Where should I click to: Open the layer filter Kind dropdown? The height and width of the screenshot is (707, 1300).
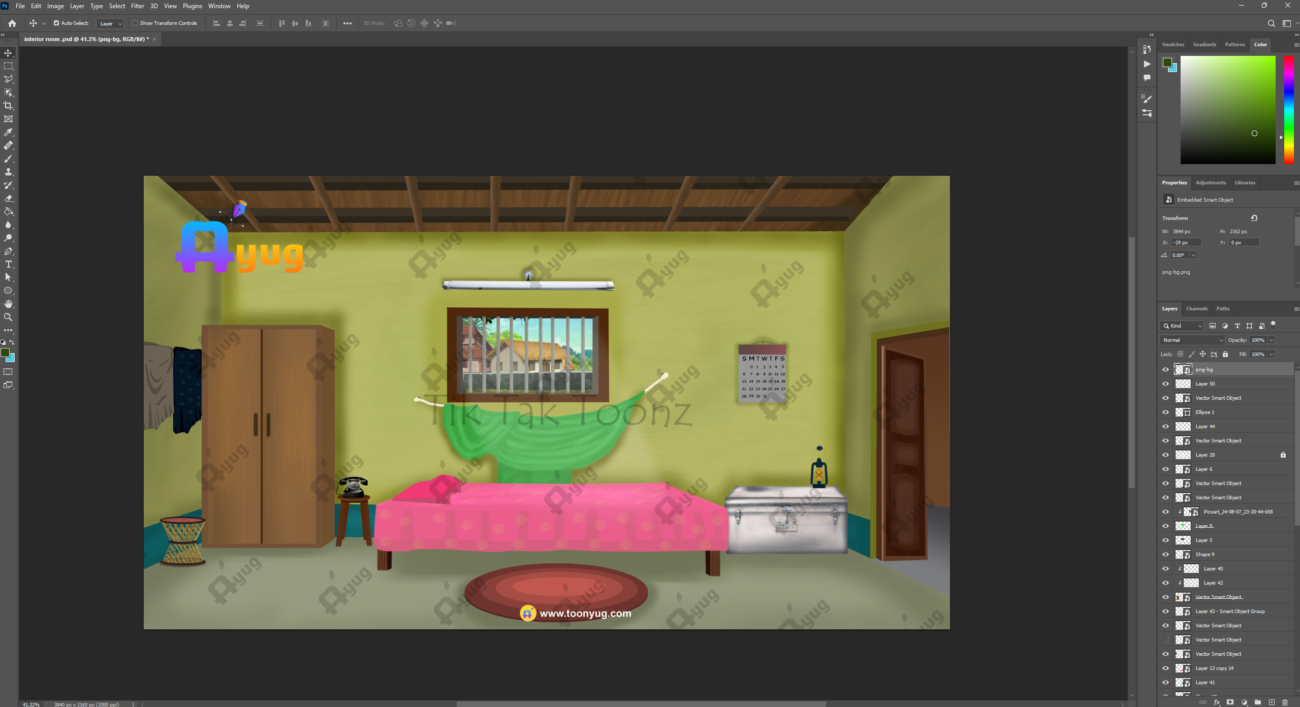pyautogui.click(x=1182, y=326)
